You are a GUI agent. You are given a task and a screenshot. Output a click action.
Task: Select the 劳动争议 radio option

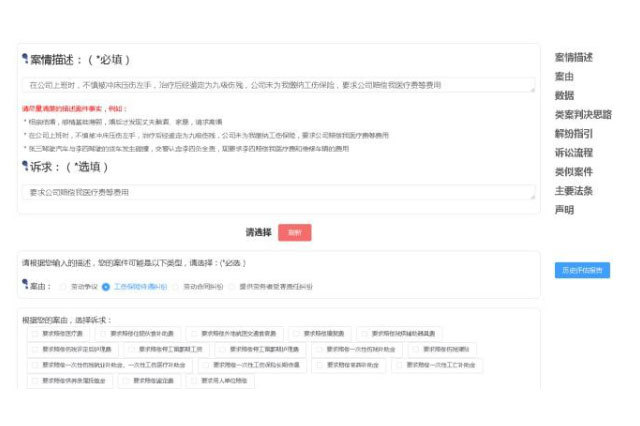click(62, 287)
